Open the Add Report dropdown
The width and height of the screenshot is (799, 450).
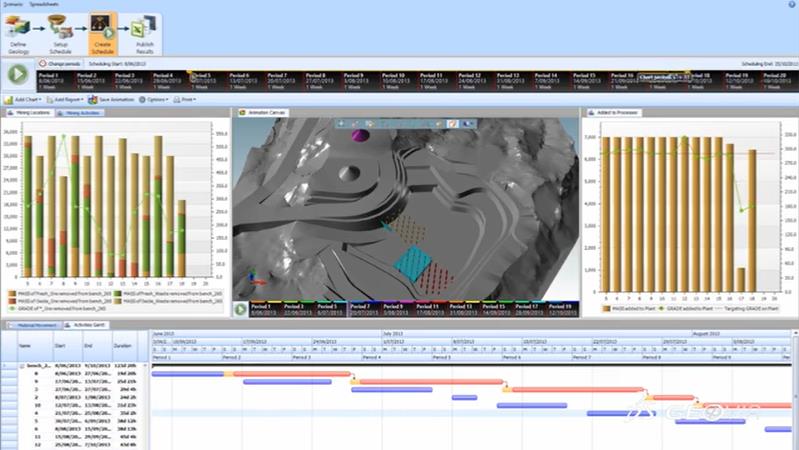coord(65,99)
